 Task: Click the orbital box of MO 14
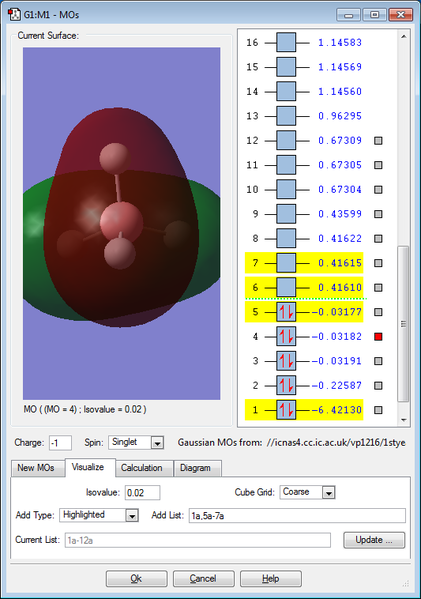286,91
